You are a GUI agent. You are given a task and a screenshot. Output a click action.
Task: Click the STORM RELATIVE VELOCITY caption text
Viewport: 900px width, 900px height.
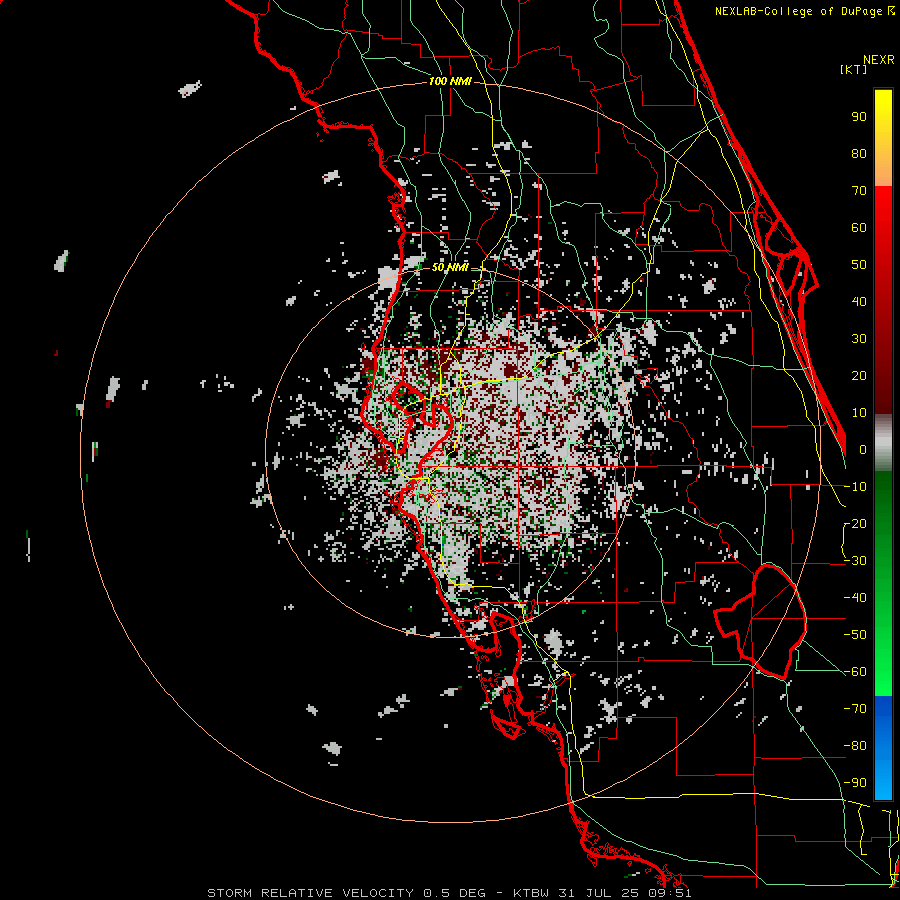tap(310, 893)
